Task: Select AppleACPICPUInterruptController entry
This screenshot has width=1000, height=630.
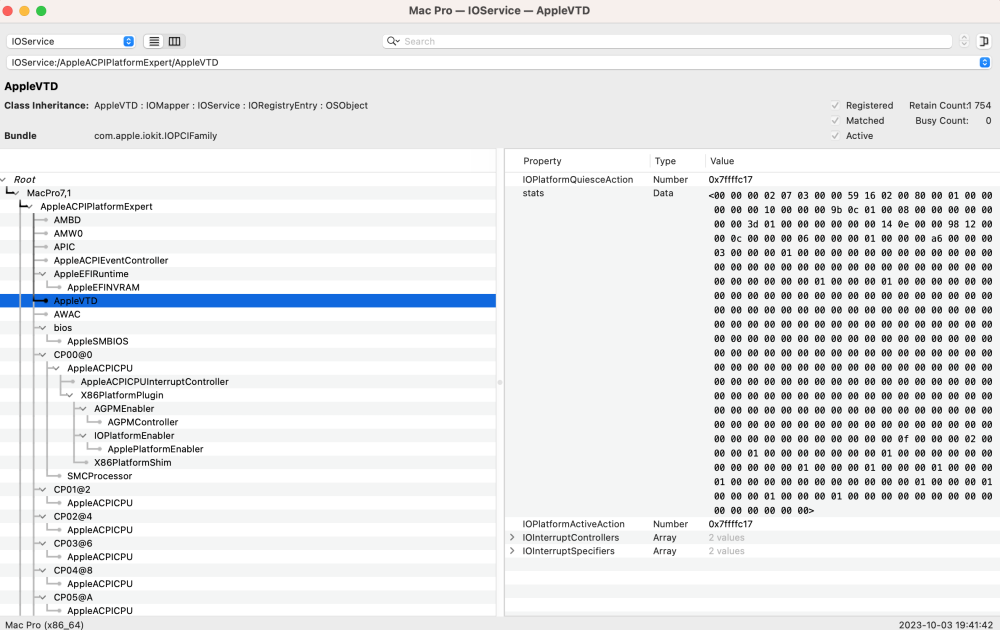Action: coord(154,382)
